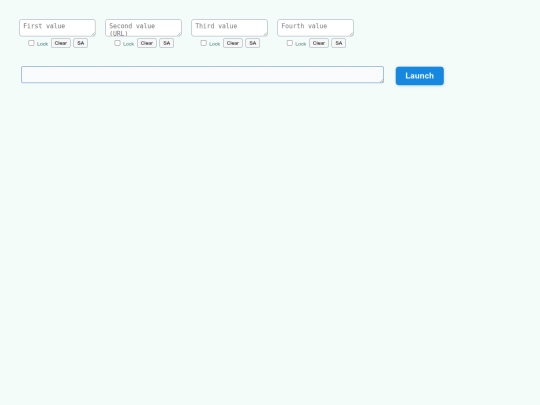
Task: Clear the Fourth value field
Action: [x=319, y=43]
